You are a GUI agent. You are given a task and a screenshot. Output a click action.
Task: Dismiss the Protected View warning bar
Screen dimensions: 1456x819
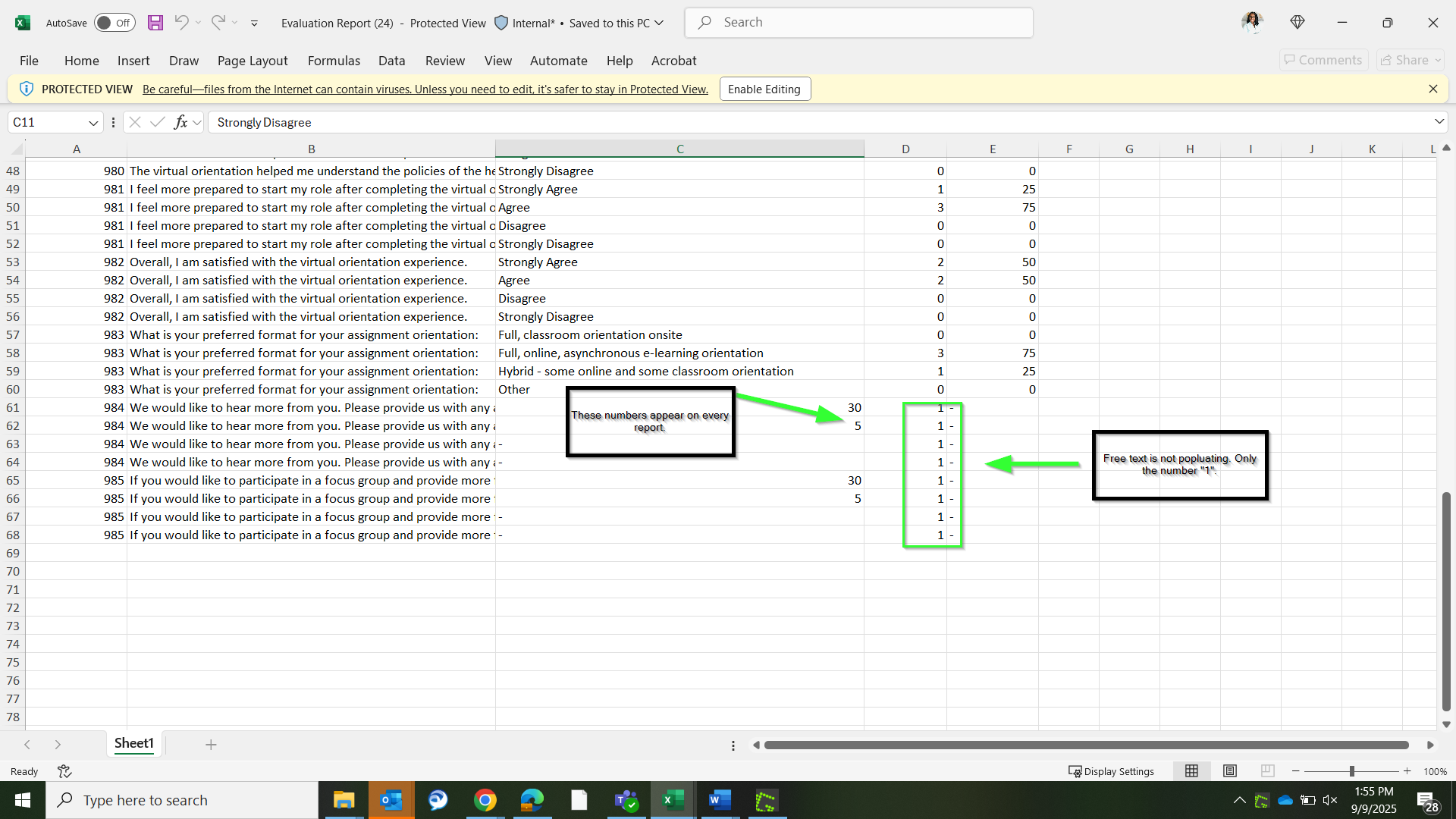point(1432,89)
